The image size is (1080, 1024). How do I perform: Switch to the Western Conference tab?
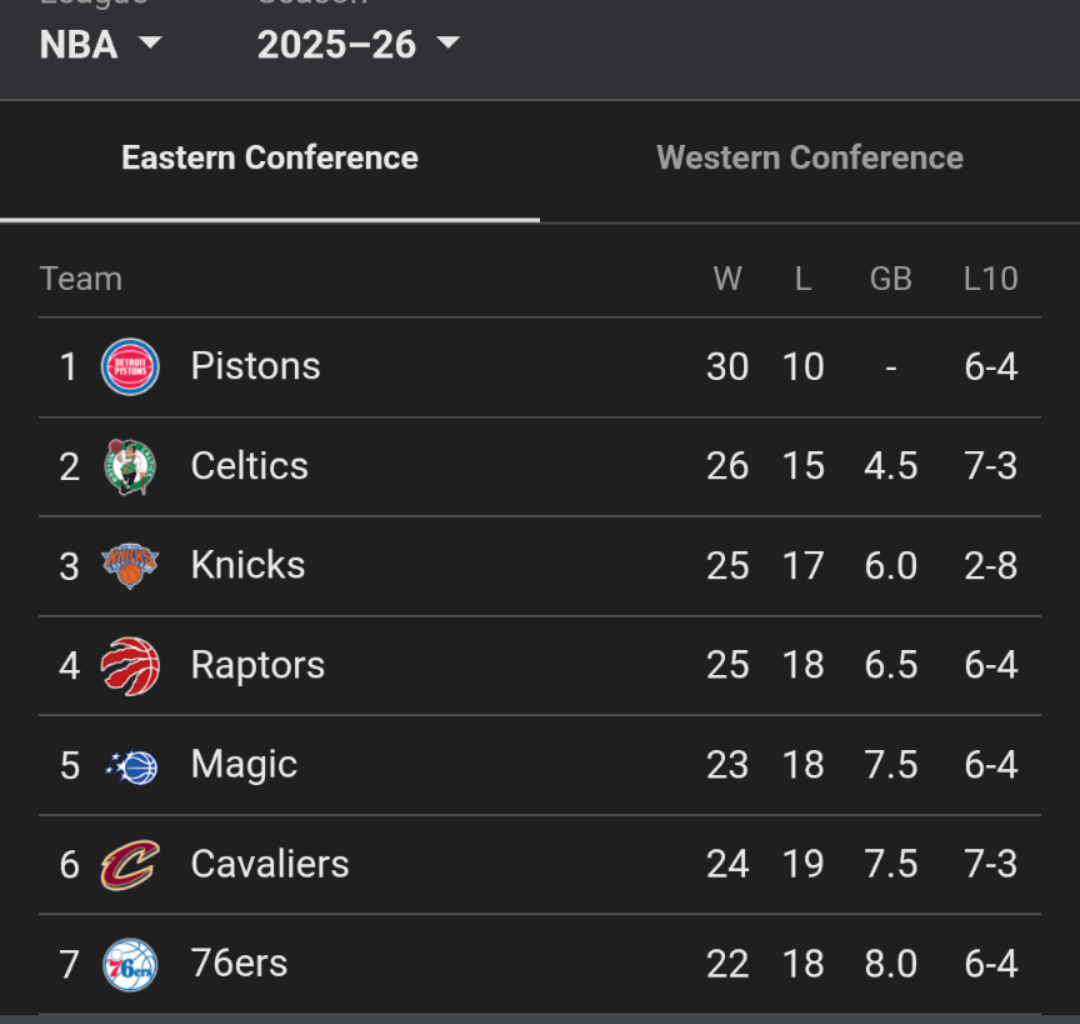(809, 157)
